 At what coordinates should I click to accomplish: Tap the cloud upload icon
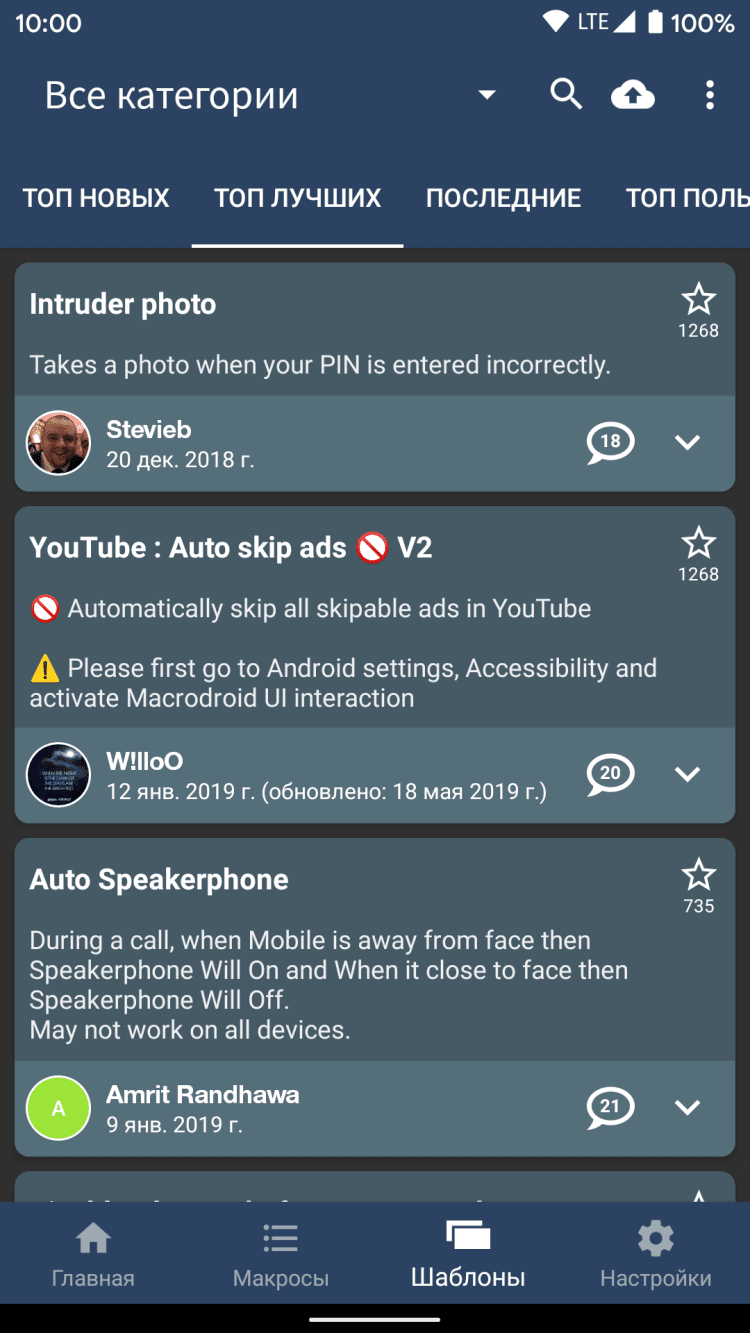pos(633,95)
